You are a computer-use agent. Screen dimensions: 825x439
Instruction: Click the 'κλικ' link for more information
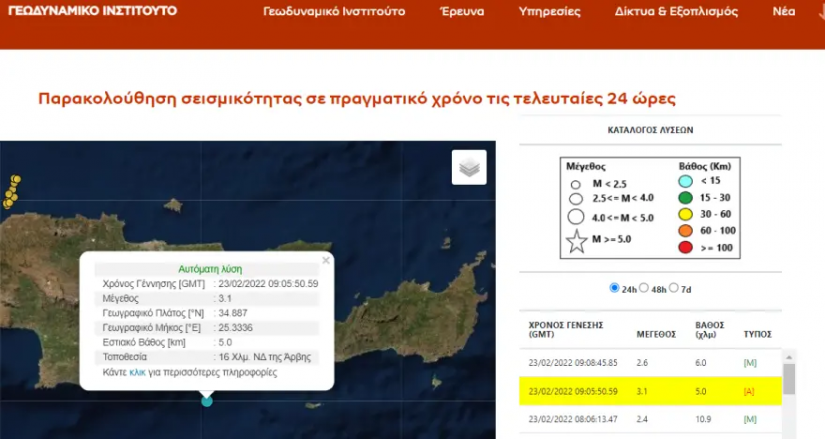point(138,372)
